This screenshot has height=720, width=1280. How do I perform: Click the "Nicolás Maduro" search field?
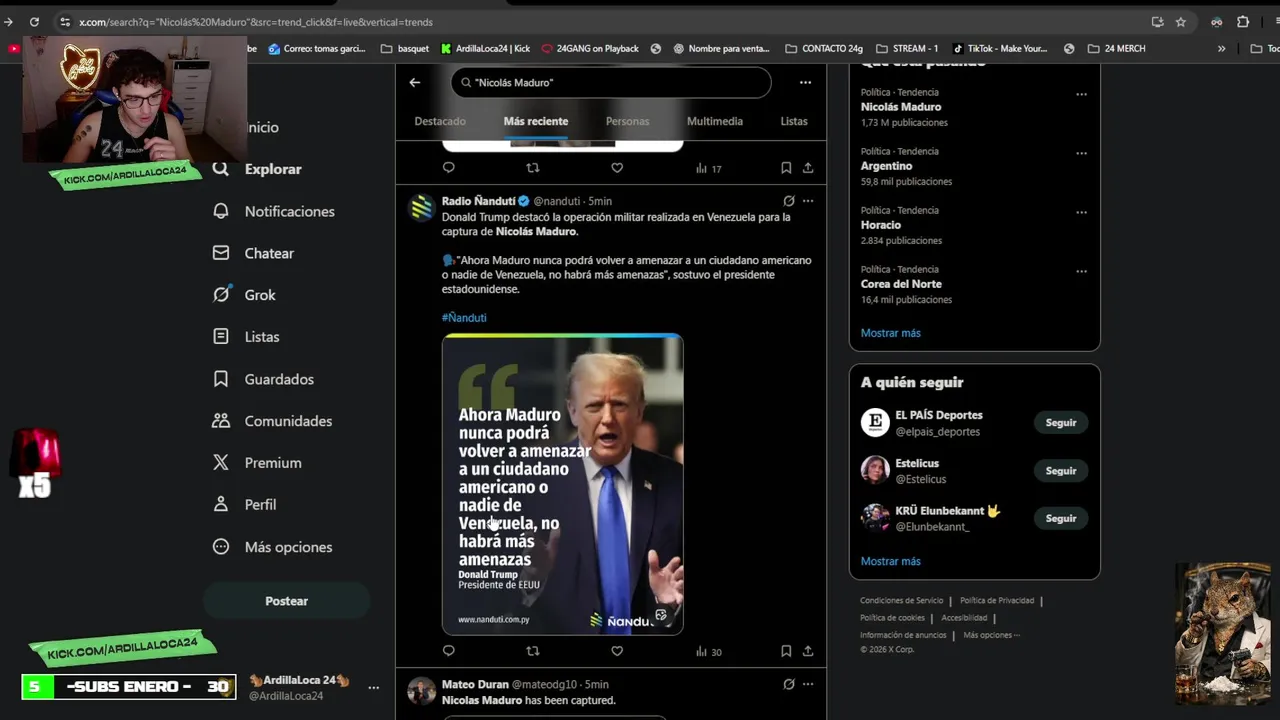point(611,82)
